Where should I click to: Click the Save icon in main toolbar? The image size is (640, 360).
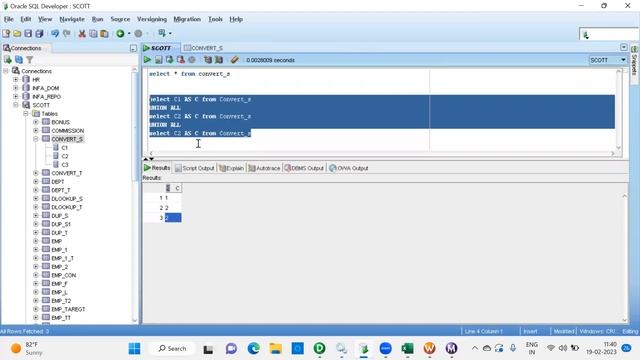coord(28,33)
